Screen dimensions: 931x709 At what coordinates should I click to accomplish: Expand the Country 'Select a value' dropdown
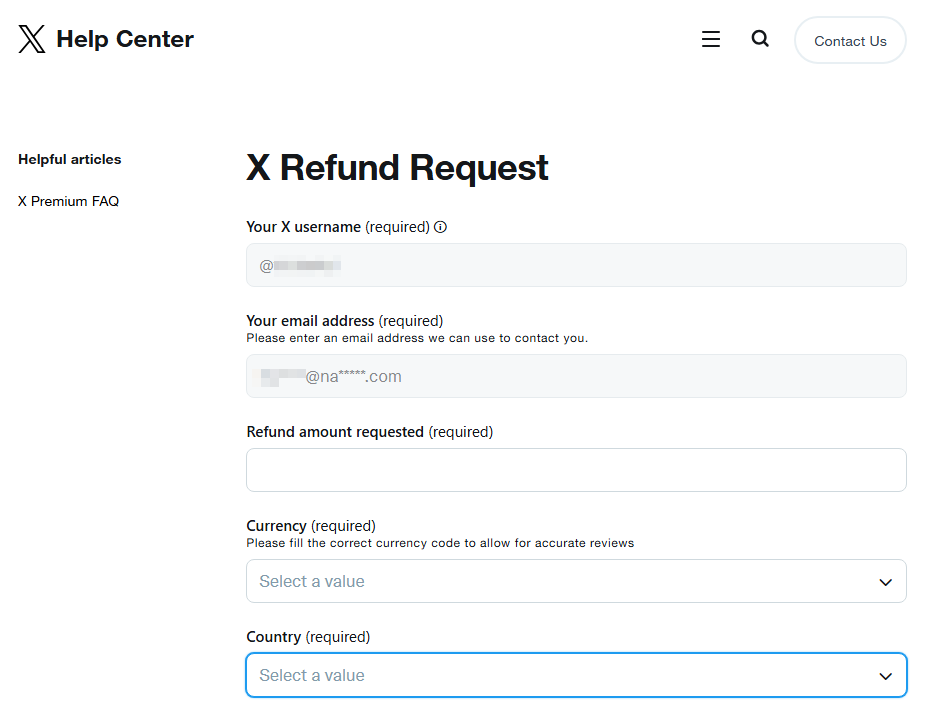(x=560, y=675)
